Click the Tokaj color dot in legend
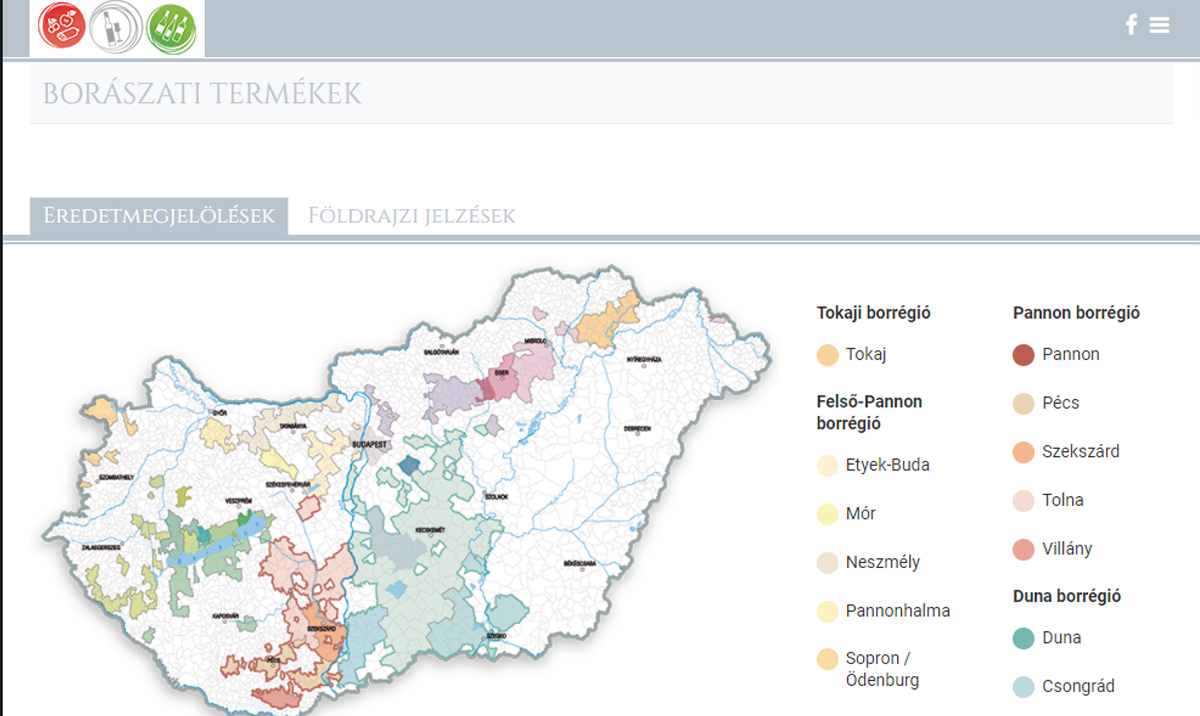 827,355
